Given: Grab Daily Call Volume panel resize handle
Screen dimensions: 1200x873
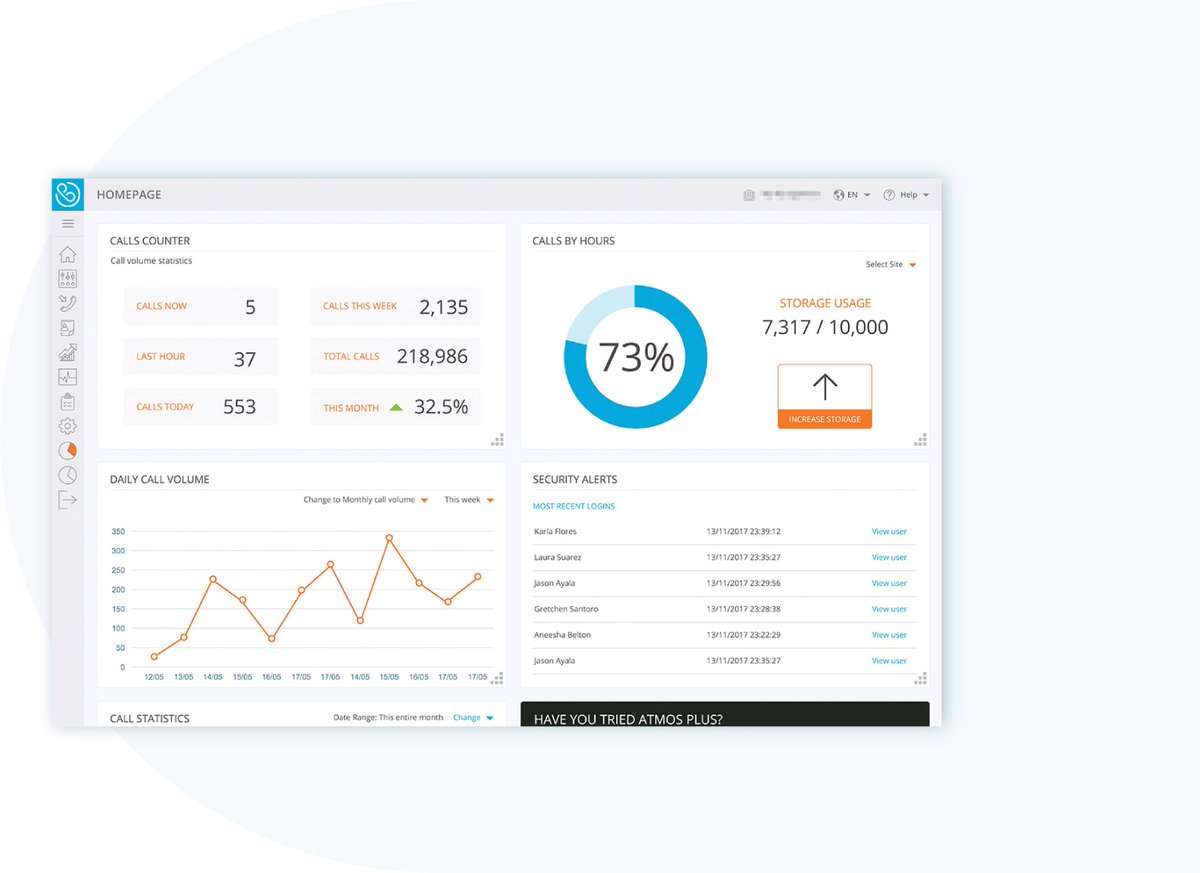Looking at the screenshot, I should tap(497, 678).
